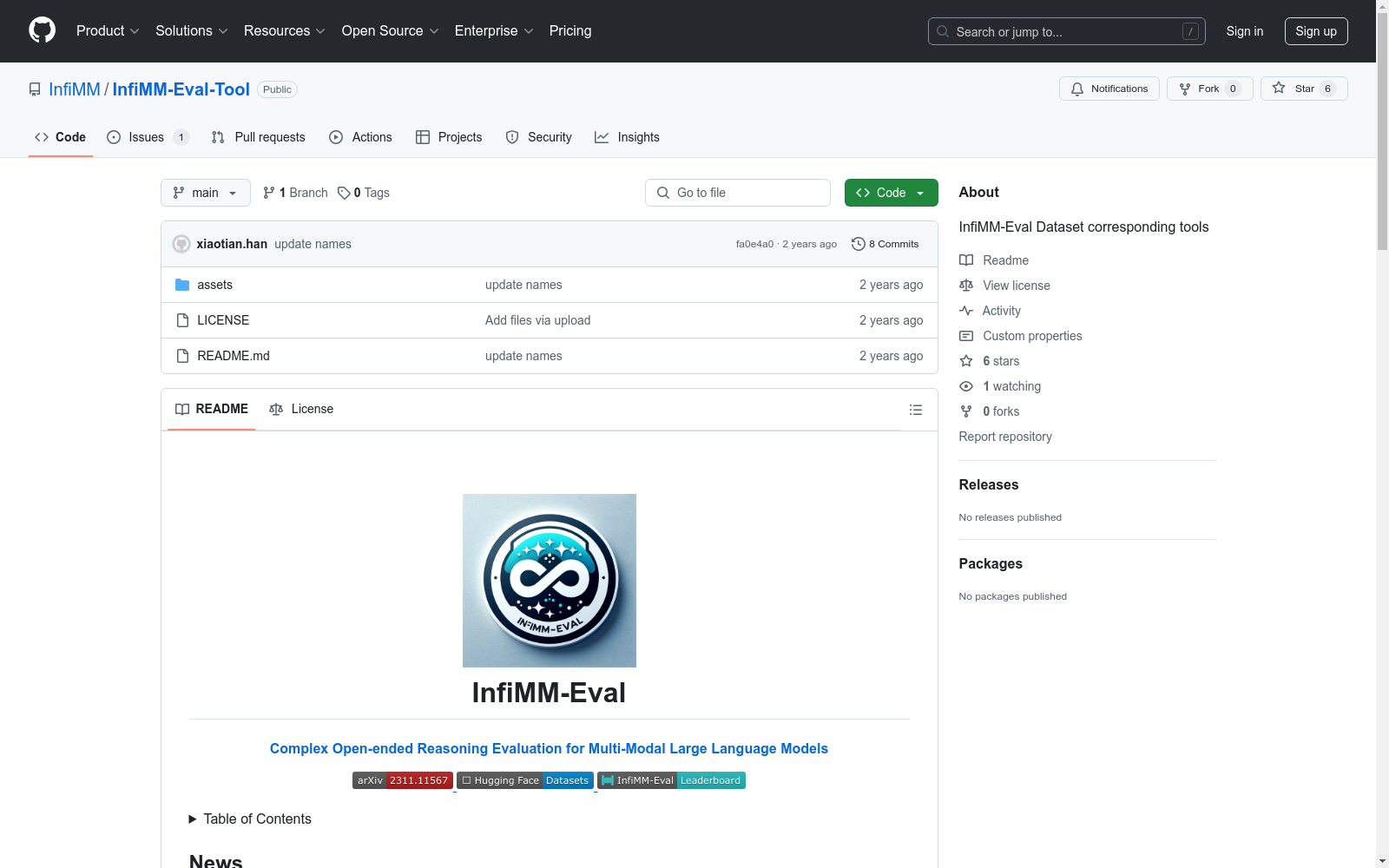Click the InfiMM-Eval logo image
This screenshot has height=868, width=1389.
[550, 581]
